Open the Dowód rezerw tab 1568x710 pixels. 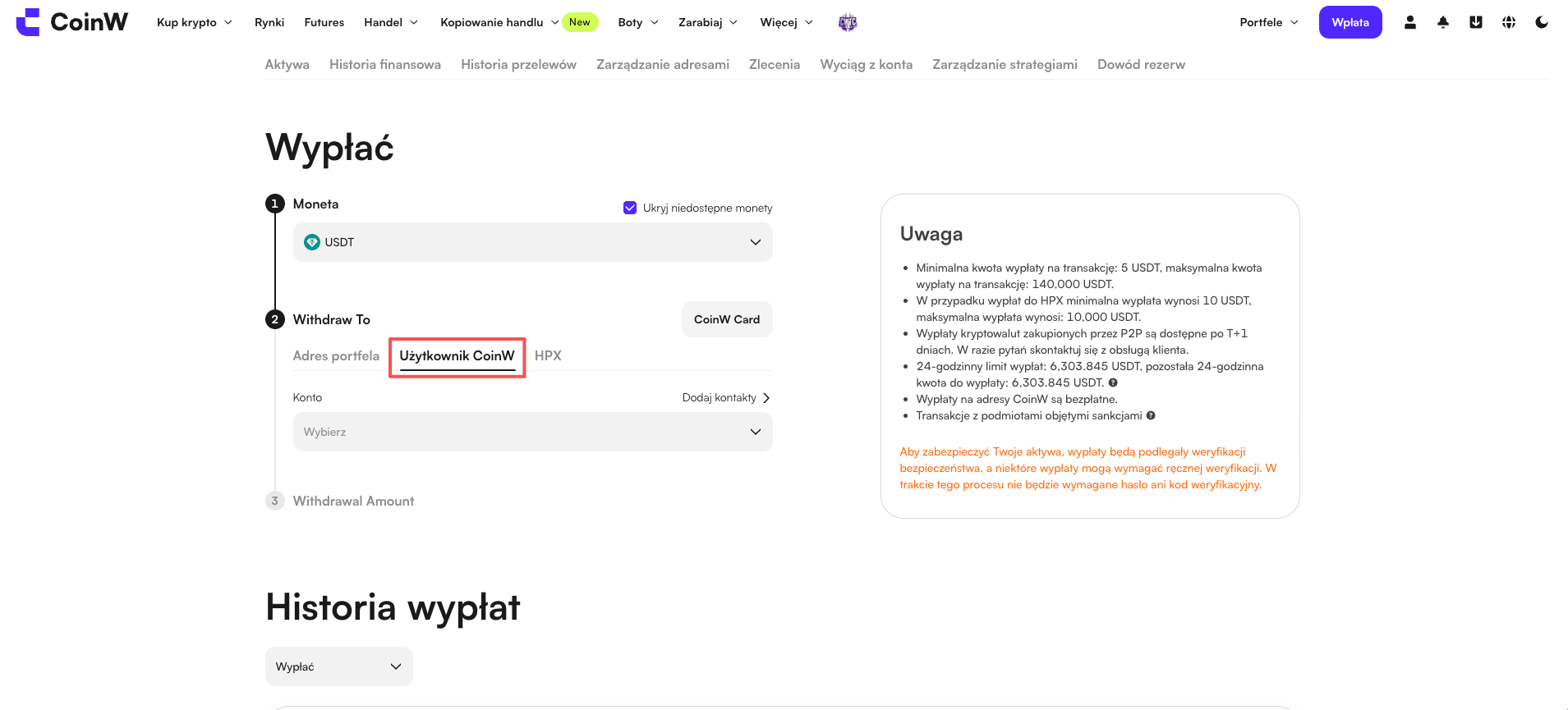tap(1142, 64)
